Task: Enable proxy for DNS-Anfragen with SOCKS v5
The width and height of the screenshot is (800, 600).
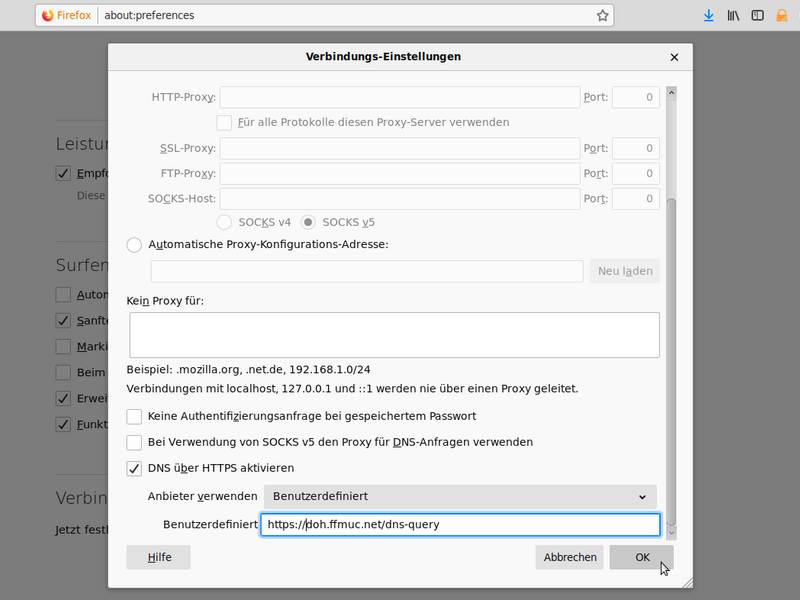Action: coord(134,442)
